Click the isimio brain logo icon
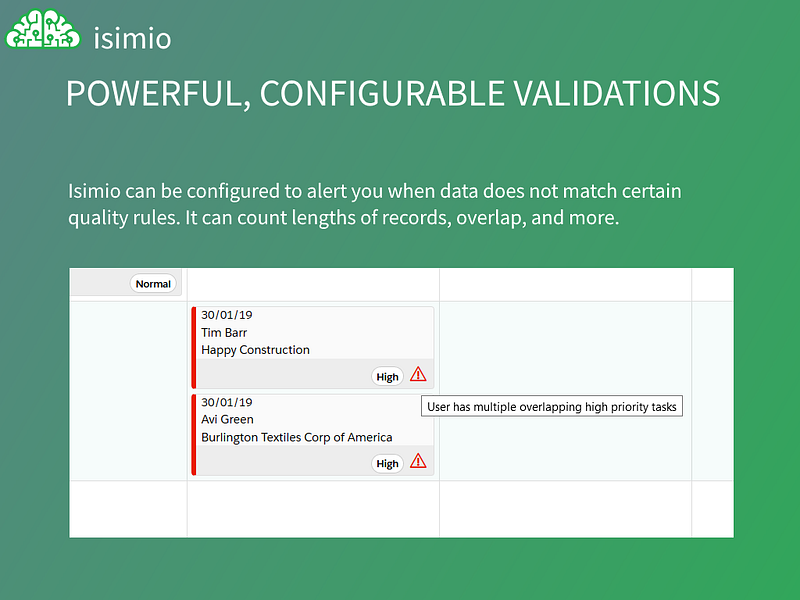Image resolution: width=800 pixels, height=600 pixels. coord(43,30)
